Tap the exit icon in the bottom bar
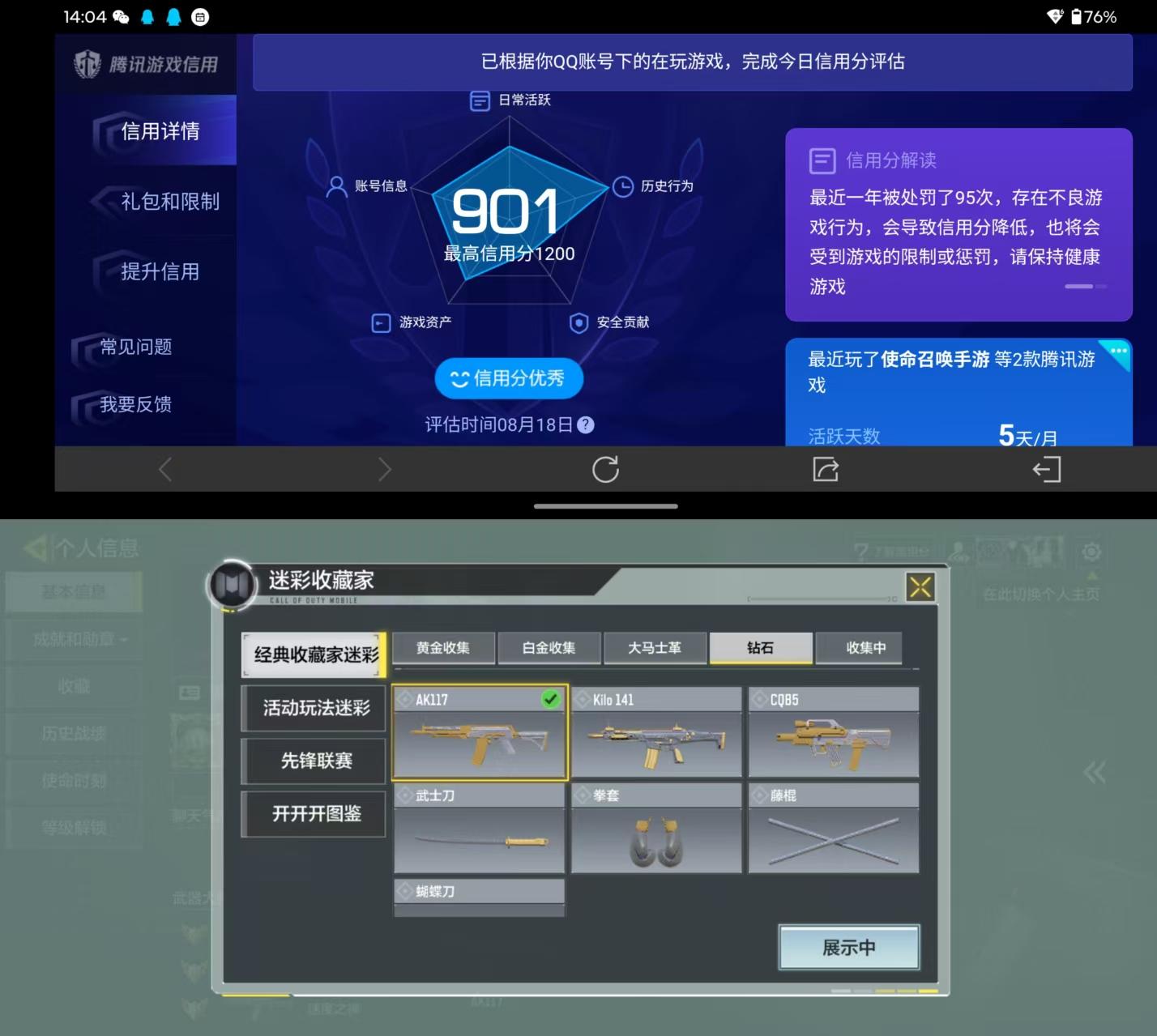 coord(1046,469)
